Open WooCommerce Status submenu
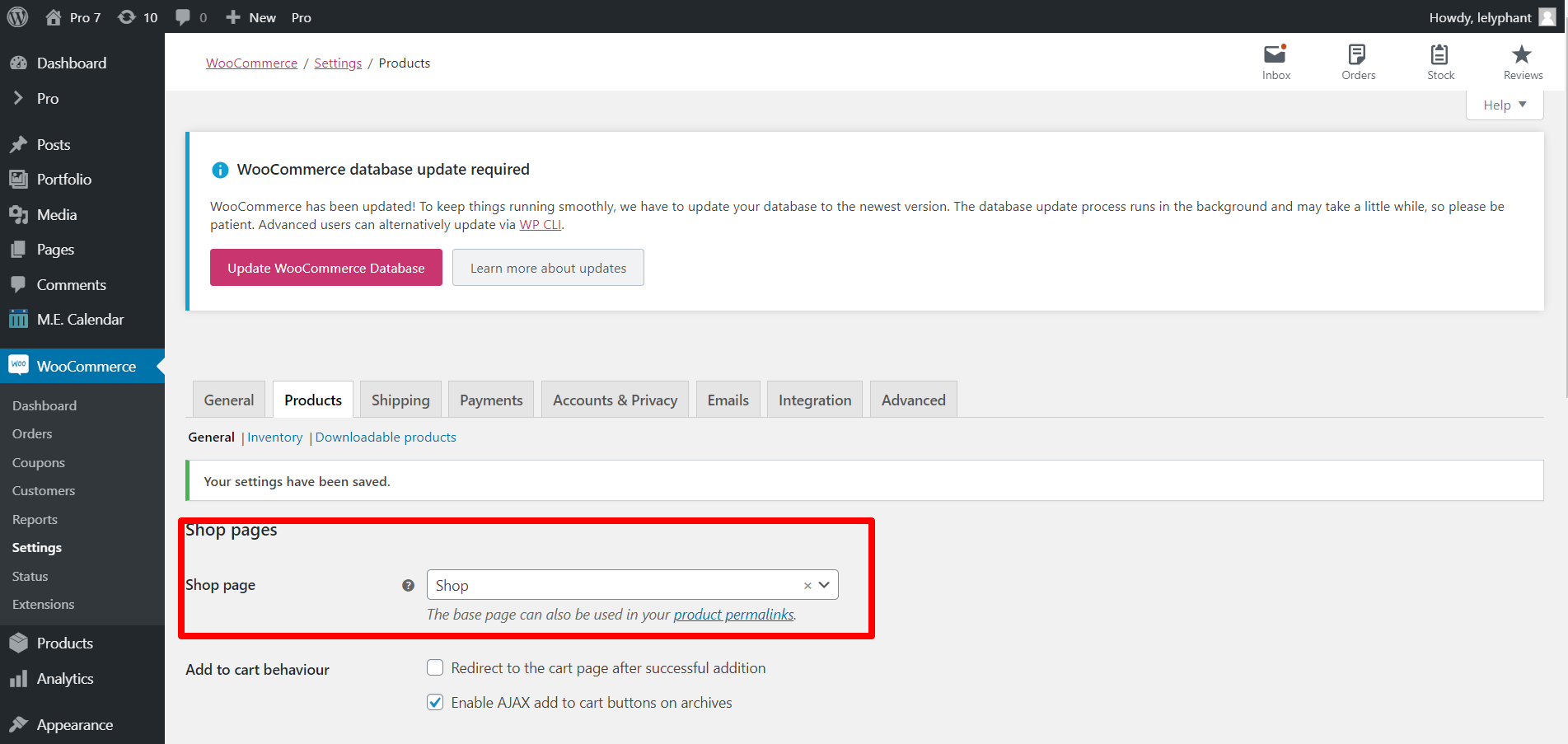 (30, 577)
